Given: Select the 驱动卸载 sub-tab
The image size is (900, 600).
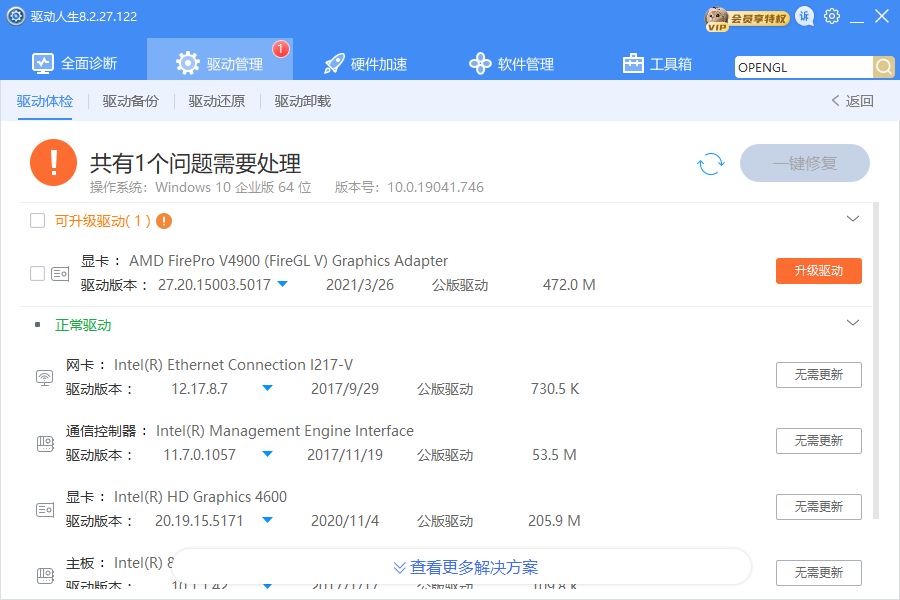Looking at the screenshot, I should tap(302, 101).
